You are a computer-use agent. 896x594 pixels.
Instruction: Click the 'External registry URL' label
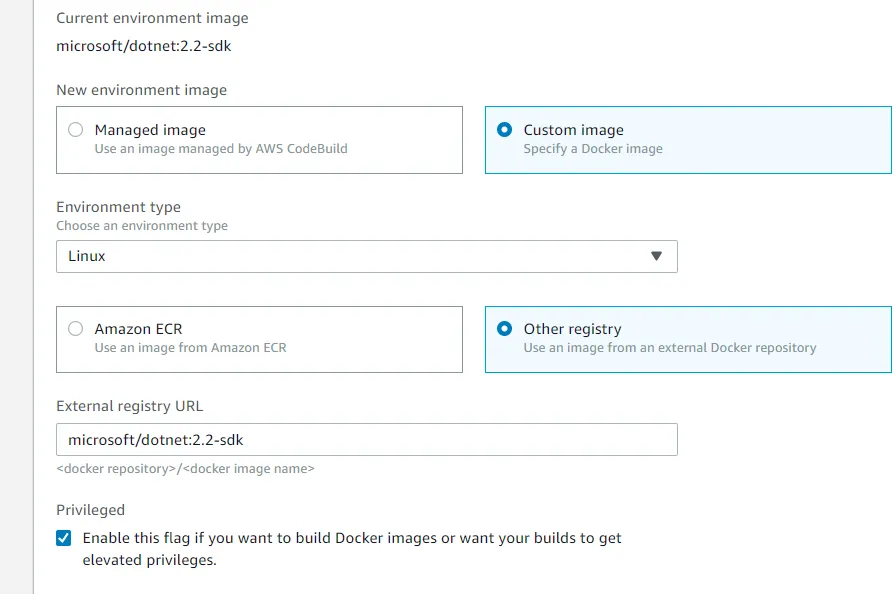(130, 406)
